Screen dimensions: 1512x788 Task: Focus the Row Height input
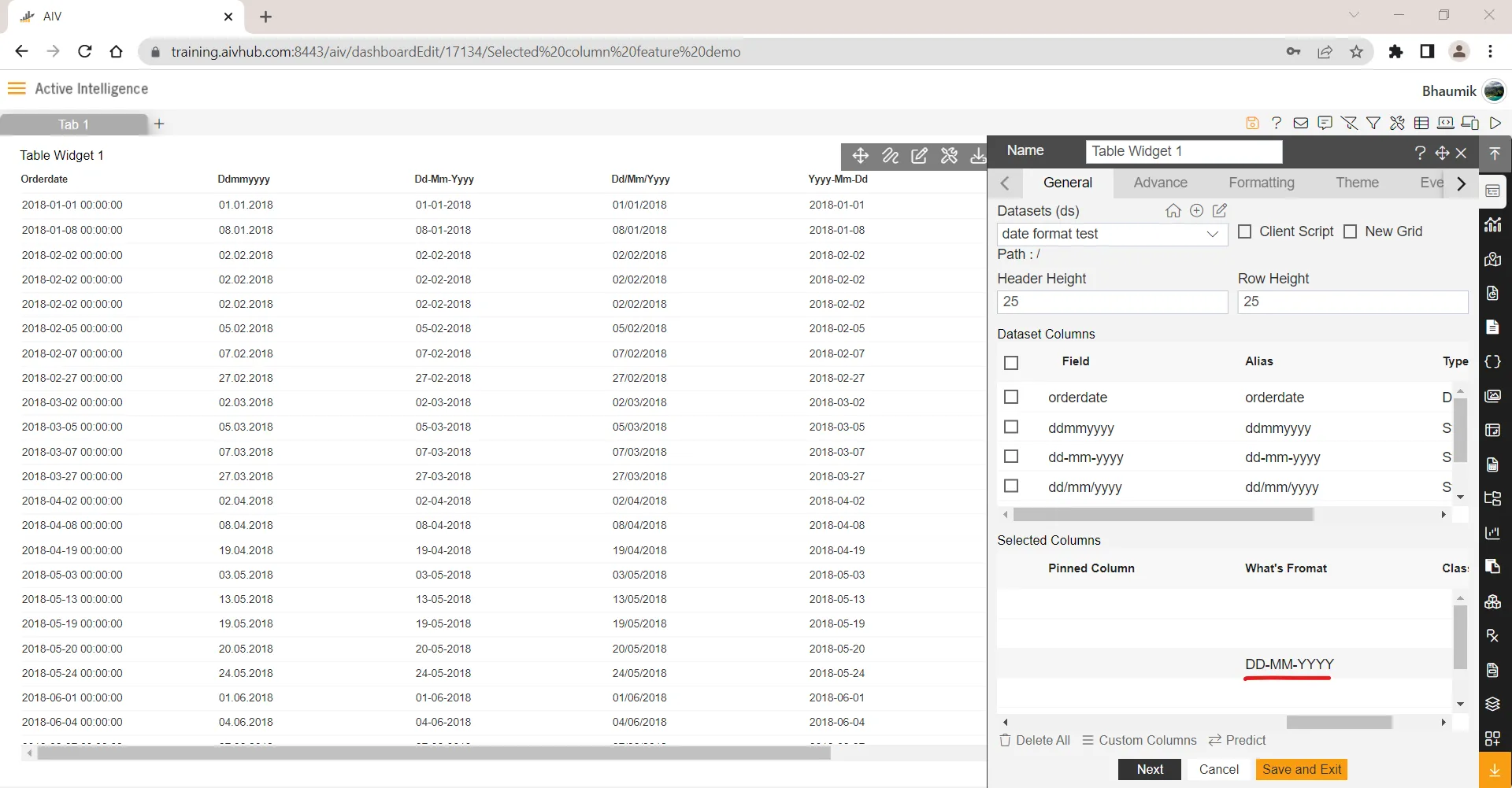click(1352, 302)
